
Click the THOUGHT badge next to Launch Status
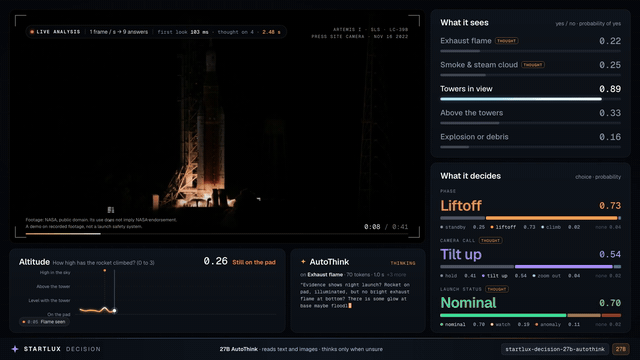tap(497, 289)
